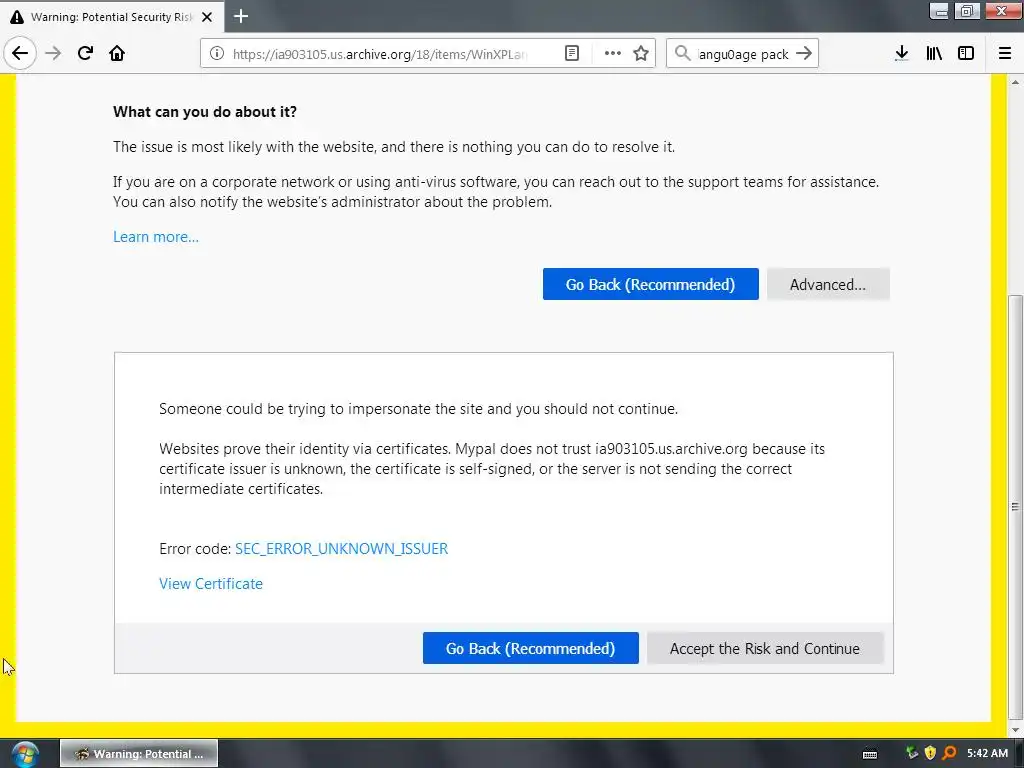Open the View Certificate link
The image size is (1024, 768).
click(211, 584)
